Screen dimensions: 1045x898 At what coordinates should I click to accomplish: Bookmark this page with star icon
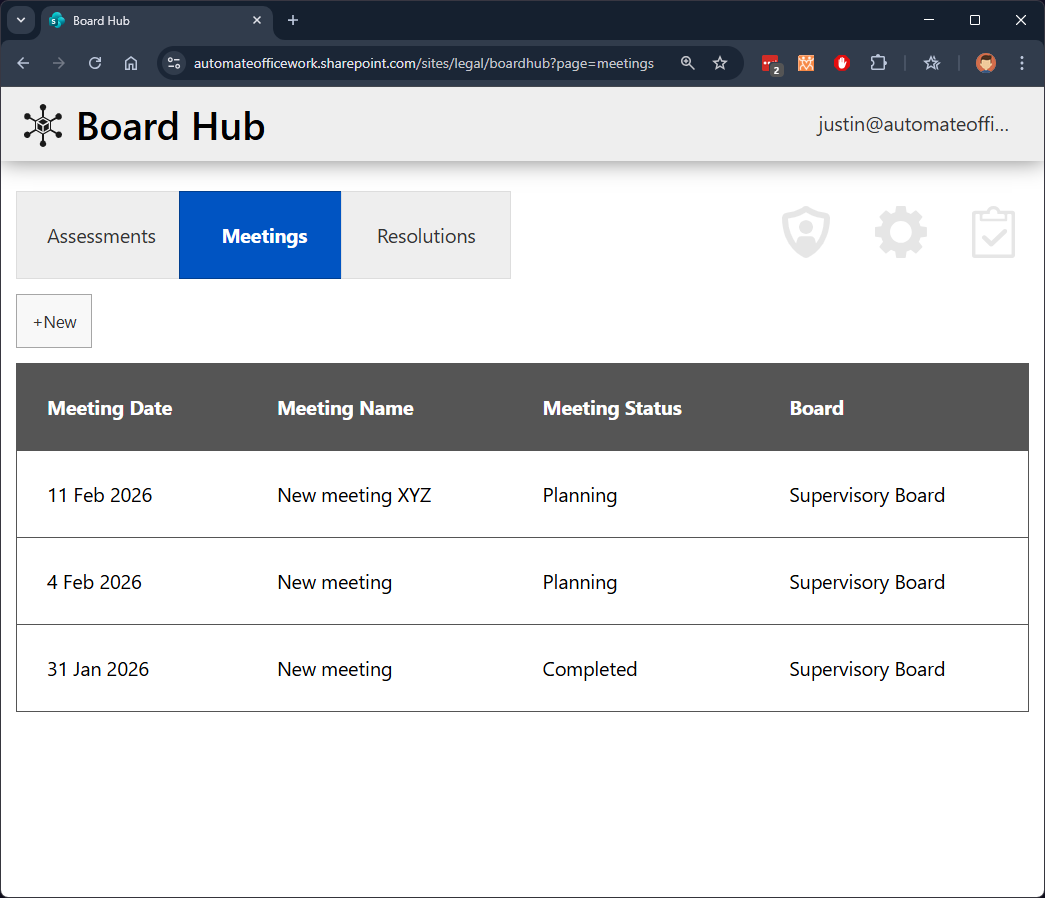point(720,63)
